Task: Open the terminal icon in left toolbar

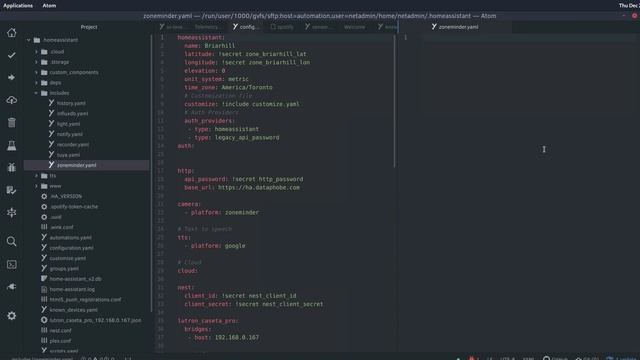Action: pos(11,264)
